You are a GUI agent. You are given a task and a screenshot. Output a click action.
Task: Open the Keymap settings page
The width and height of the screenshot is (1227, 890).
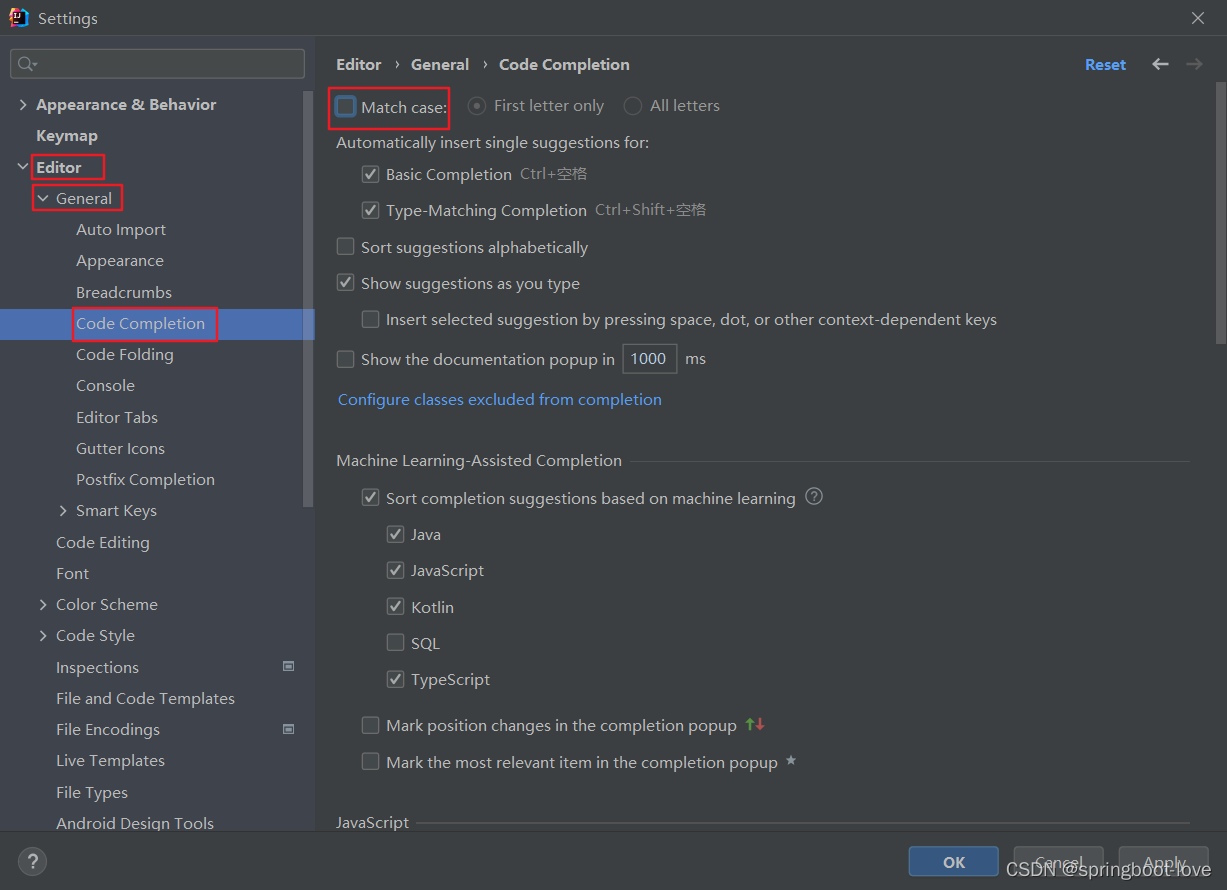pyautogui.click(x=67, y=136)
